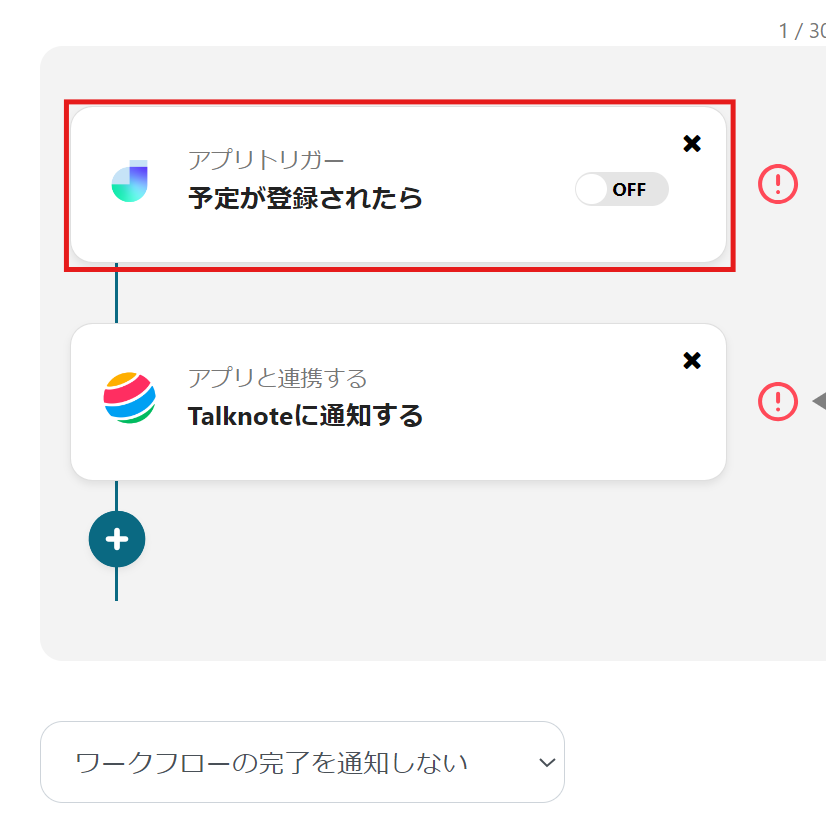Click the アプリトリガー label text
This screenshot has width=826, height=815.
pos(266,160)
